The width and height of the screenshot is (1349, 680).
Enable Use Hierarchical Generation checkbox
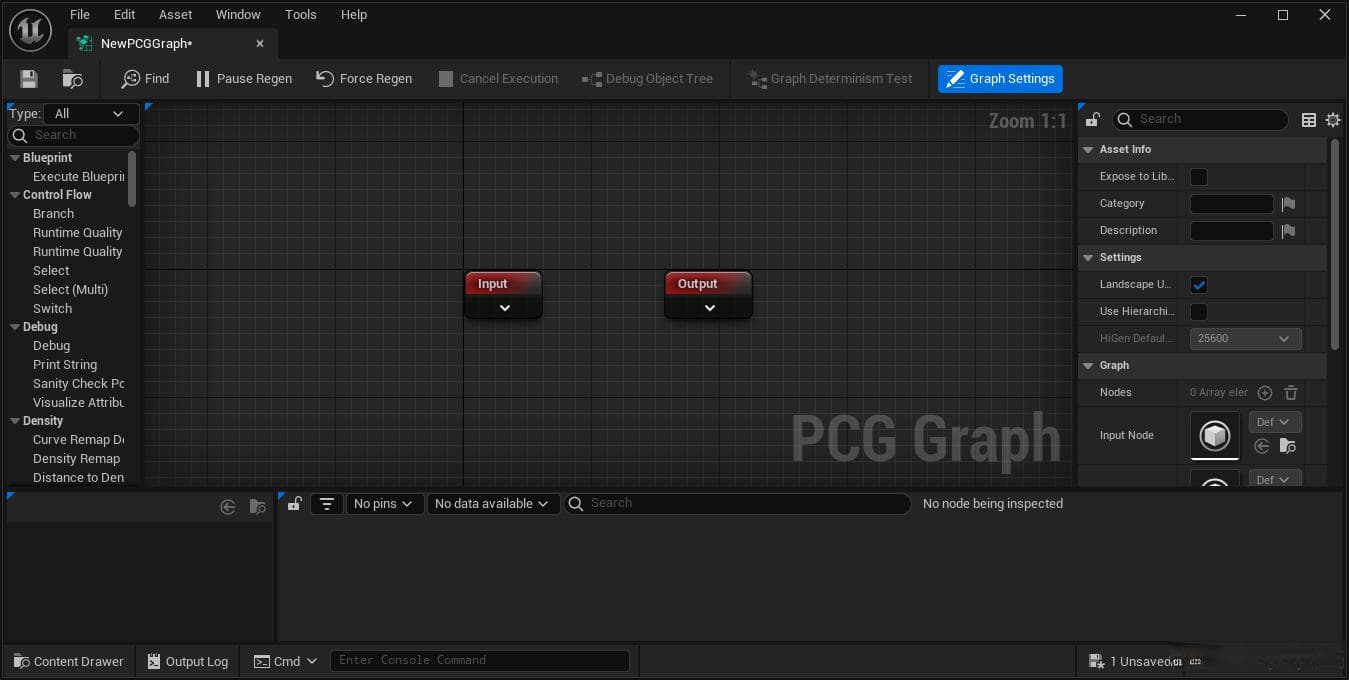1198,312
